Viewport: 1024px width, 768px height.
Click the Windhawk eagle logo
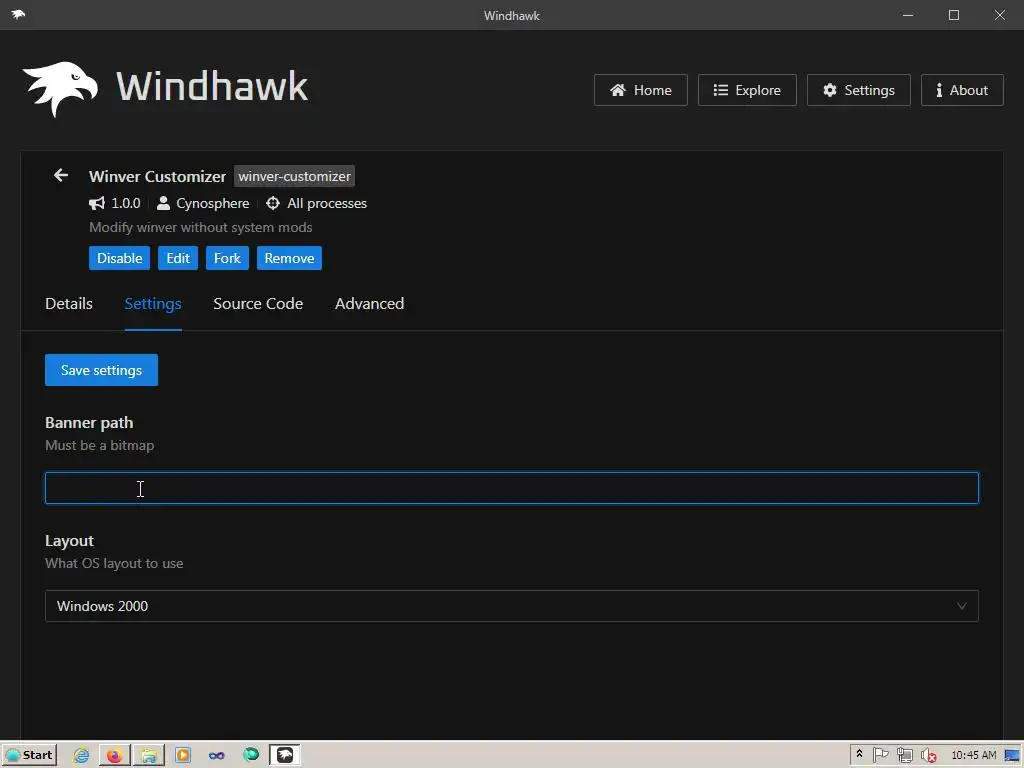pyautogui.click(x=60, y=89)
